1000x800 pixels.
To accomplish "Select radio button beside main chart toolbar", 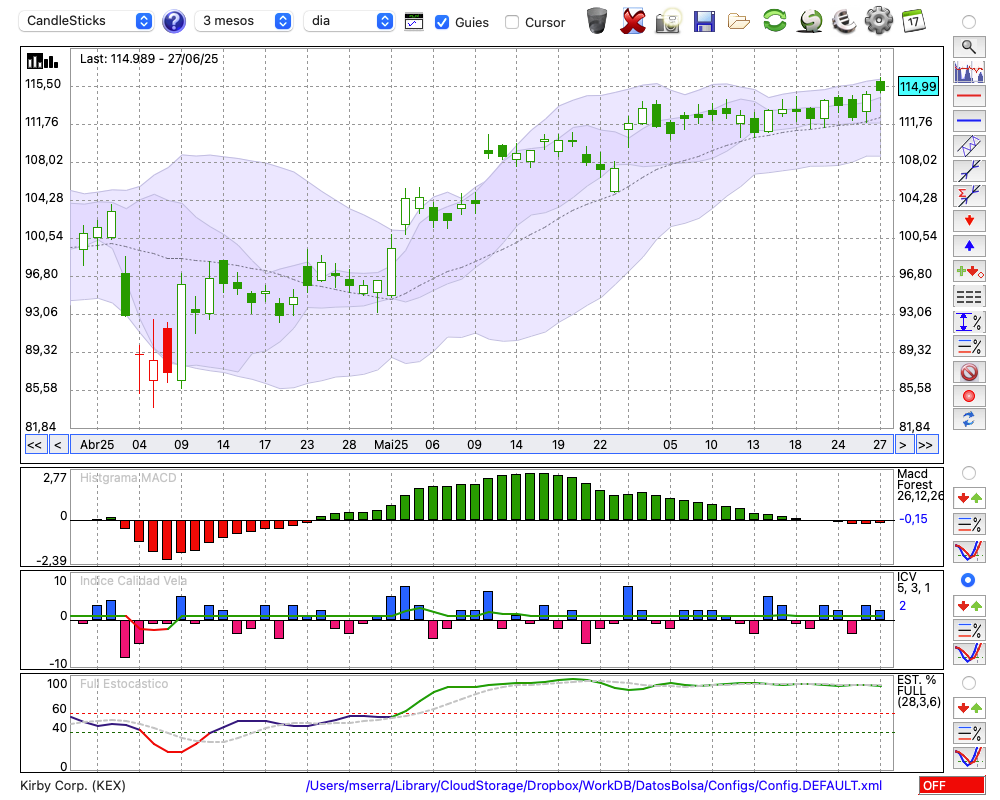I will pos(969,22).
